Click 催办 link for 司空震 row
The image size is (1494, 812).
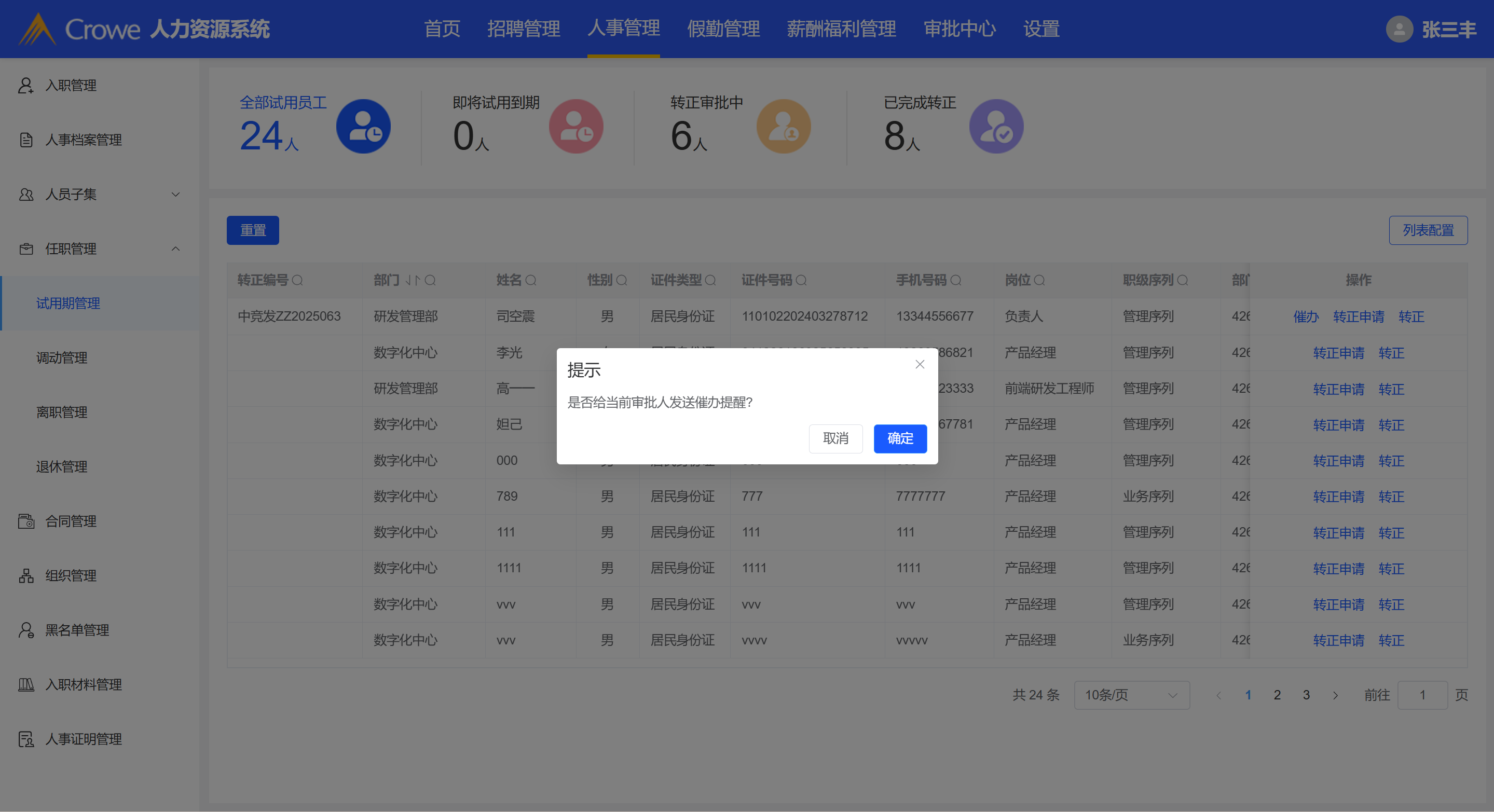coord(1305,316)
